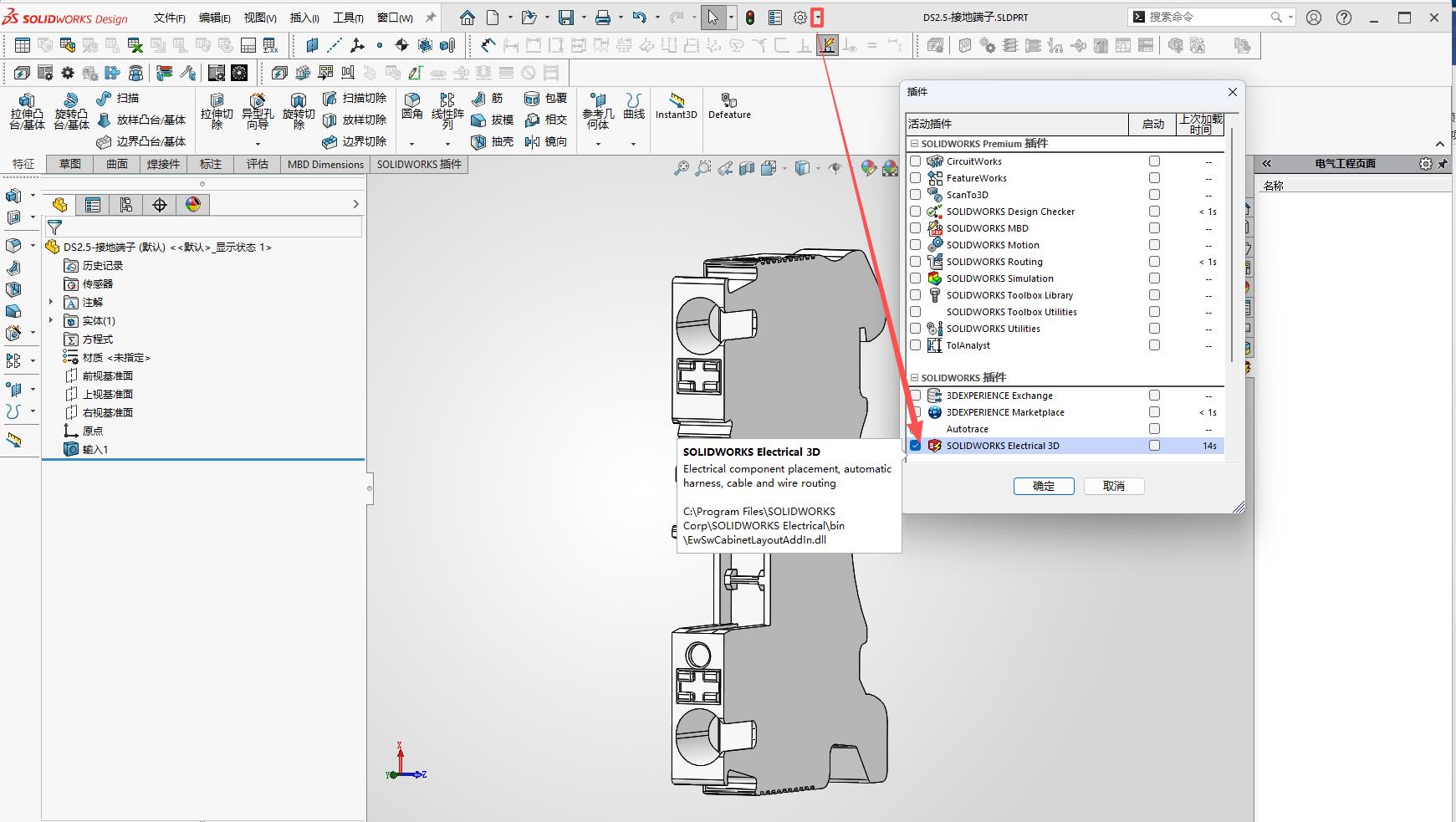Select 材质 <未指定> in feature tree

[116, 358]
